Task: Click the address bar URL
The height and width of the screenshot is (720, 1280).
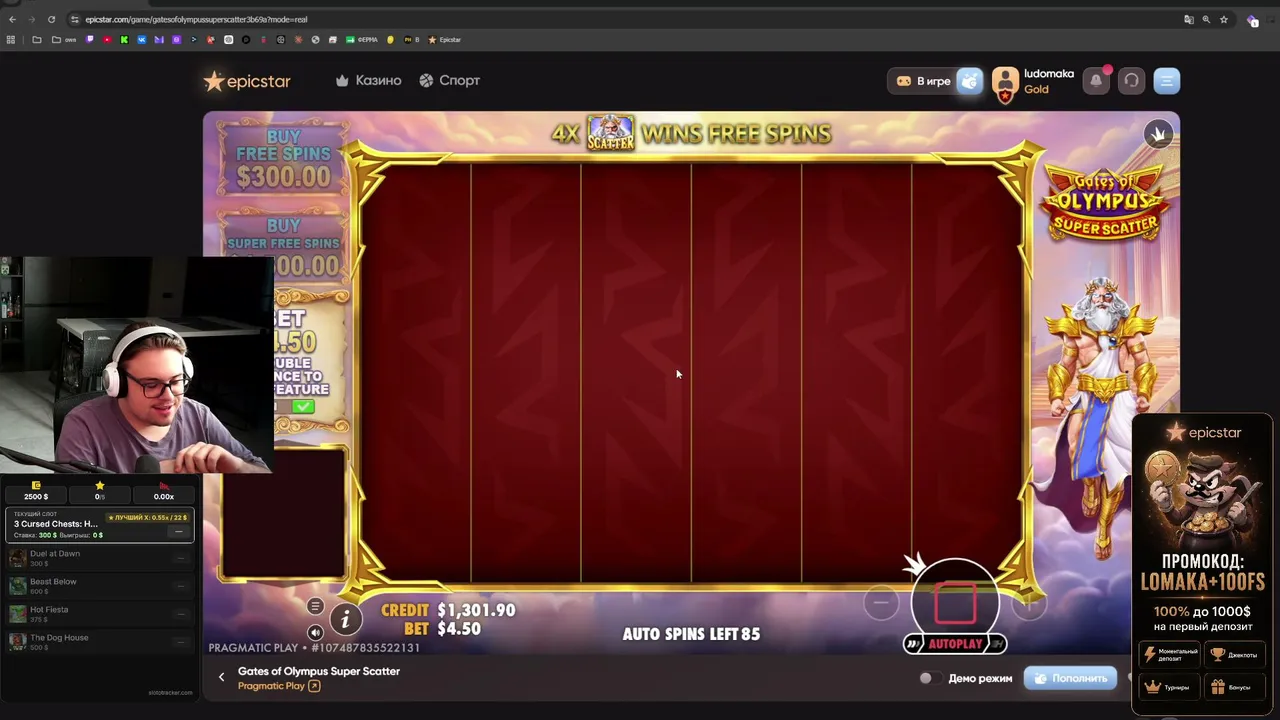Action: point(196,19)
